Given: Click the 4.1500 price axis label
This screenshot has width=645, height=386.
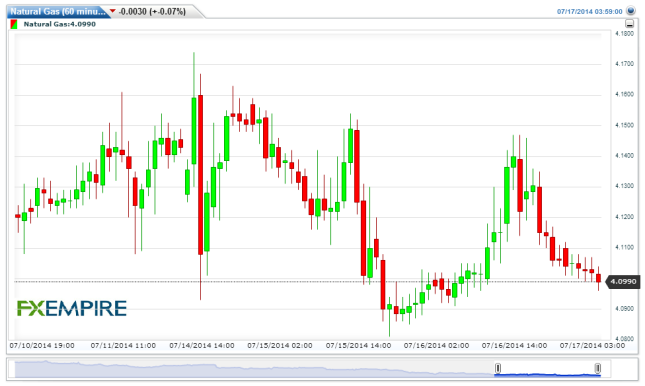Looking at the screenshot, I should point(624,125).
